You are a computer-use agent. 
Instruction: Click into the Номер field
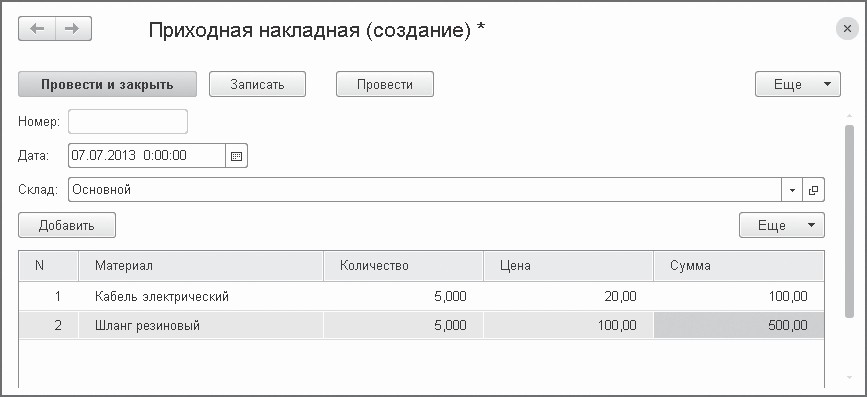coord(128,122)
